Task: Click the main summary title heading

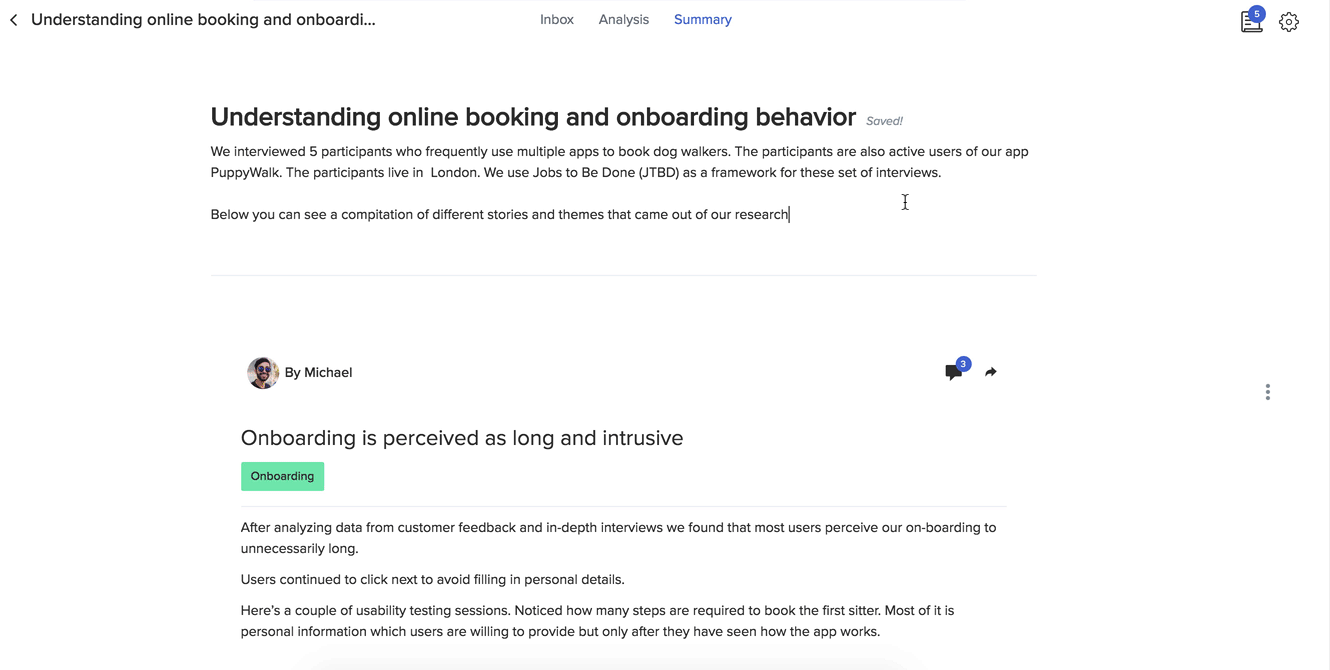Action: (x=533, y=117)
